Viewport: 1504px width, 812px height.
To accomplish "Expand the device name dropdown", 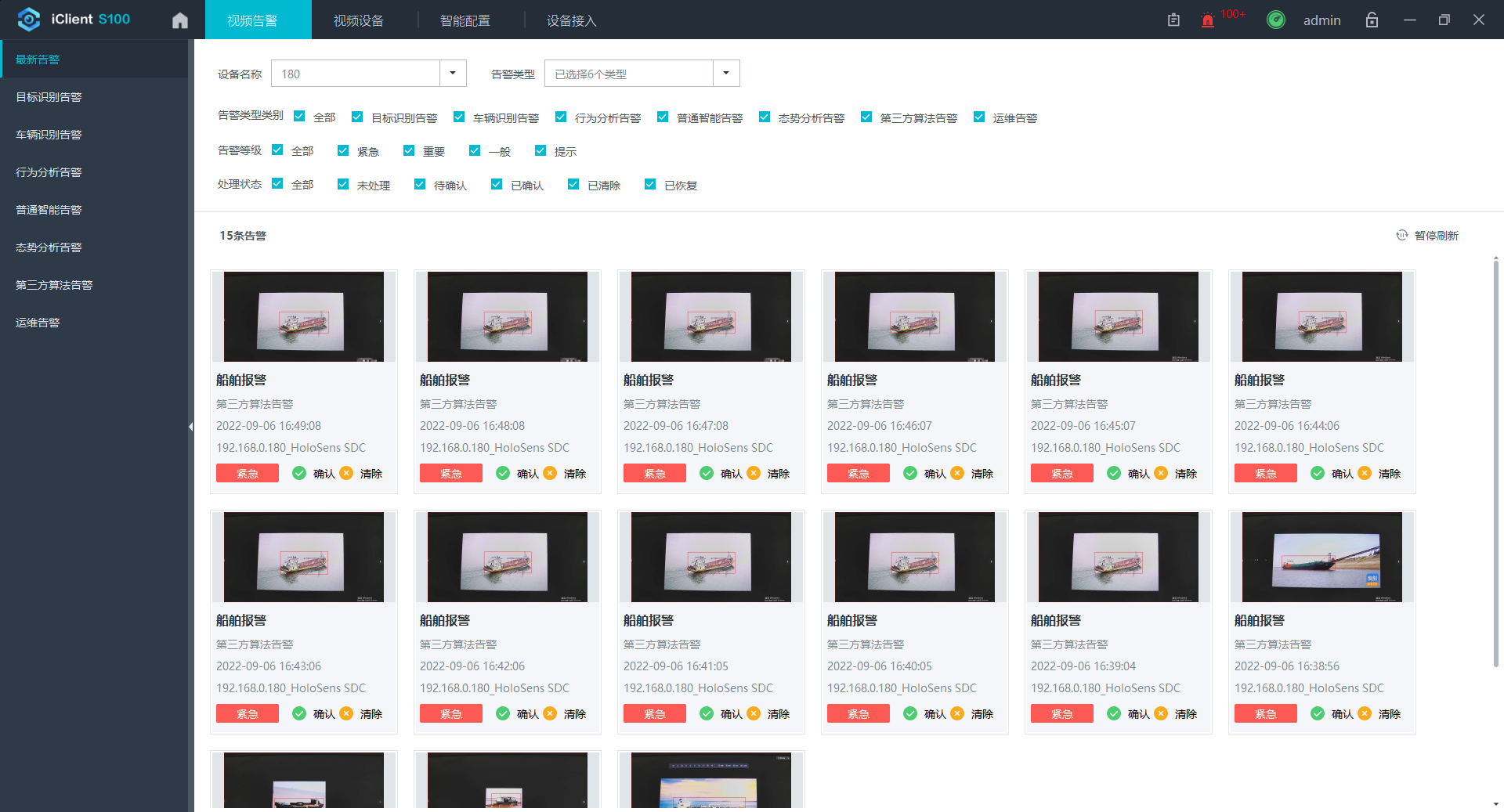I will click(x=452, y=74).
